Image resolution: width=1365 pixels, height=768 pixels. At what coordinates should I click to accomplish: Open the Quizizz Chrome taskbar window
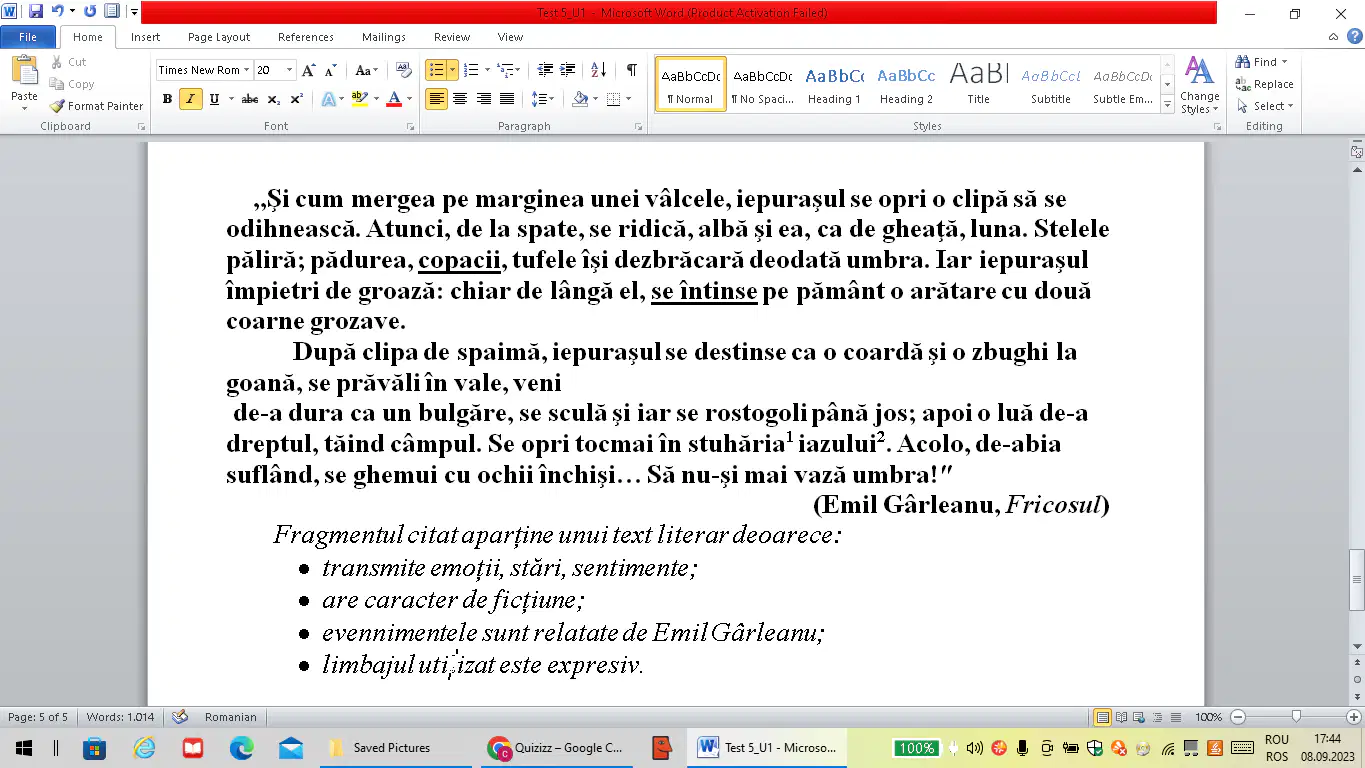click(x=556, y=748)
